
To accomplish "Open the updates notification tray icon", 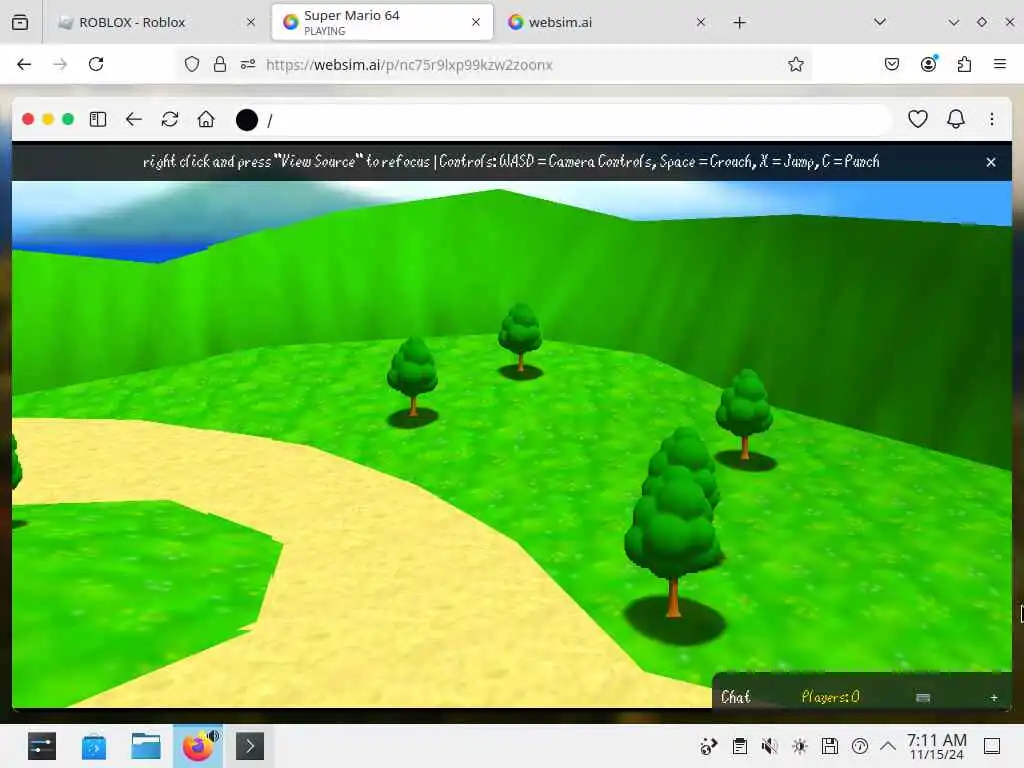I will coord(860,746).
